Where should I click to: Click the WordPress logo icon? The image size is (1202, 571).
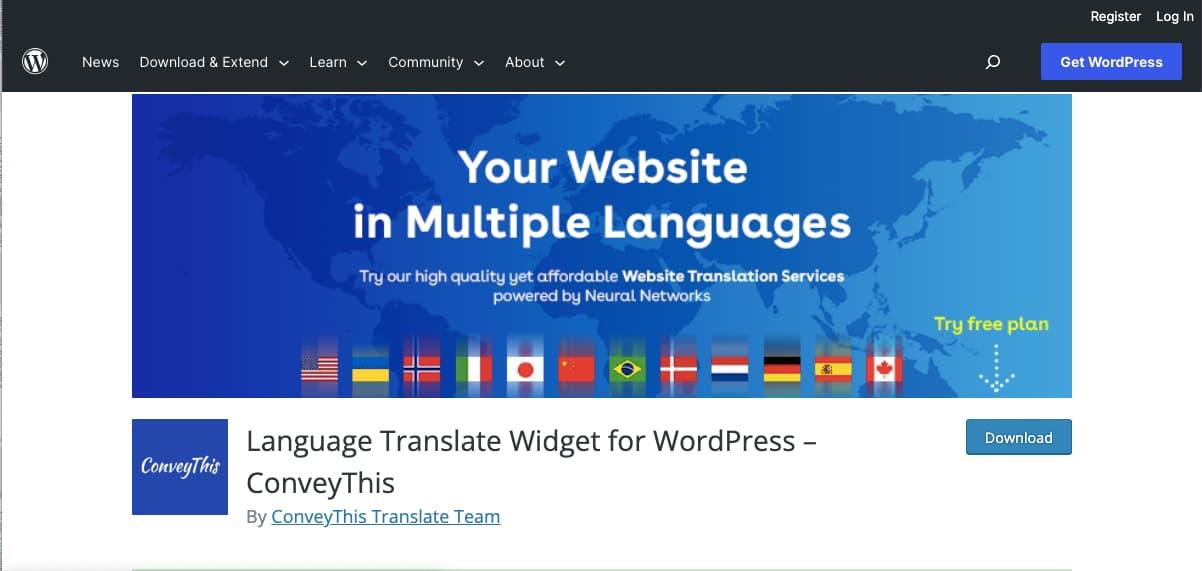click(x=35, y=62)
